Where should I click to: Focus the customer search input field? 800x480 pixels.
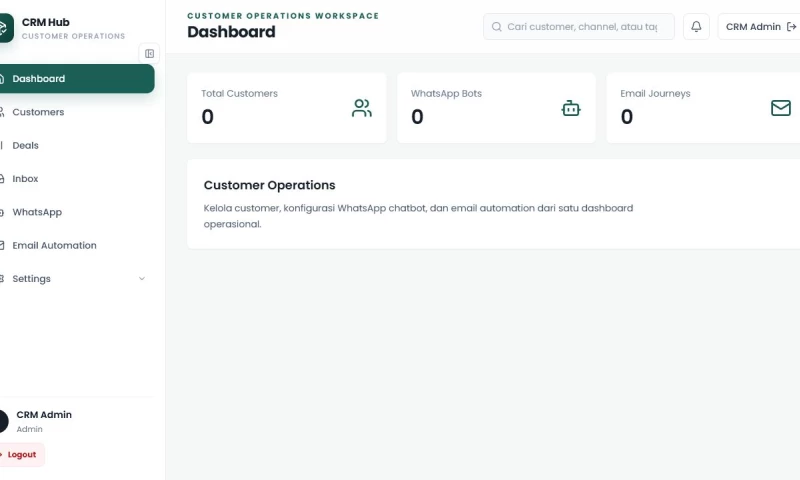coord(579,27)
